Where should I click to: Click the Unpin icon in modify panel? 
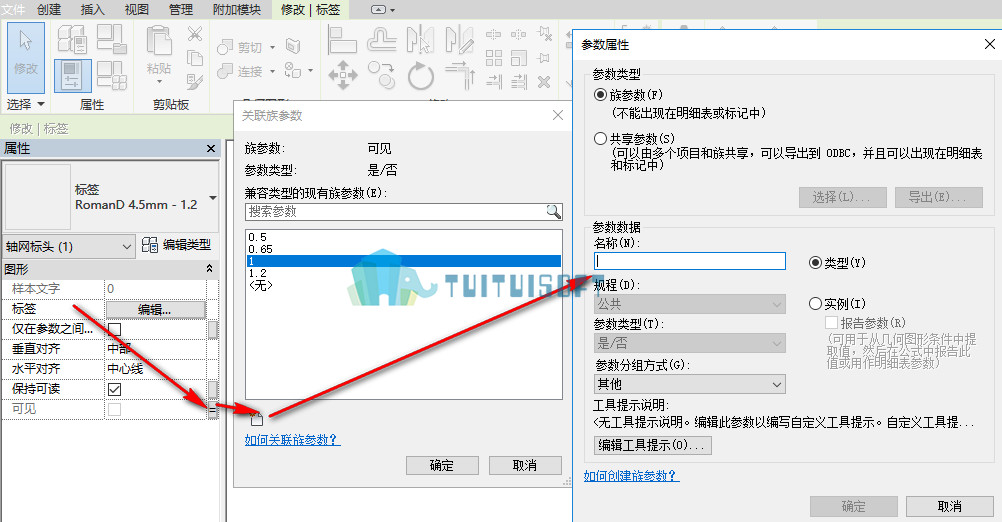[544, 34]
